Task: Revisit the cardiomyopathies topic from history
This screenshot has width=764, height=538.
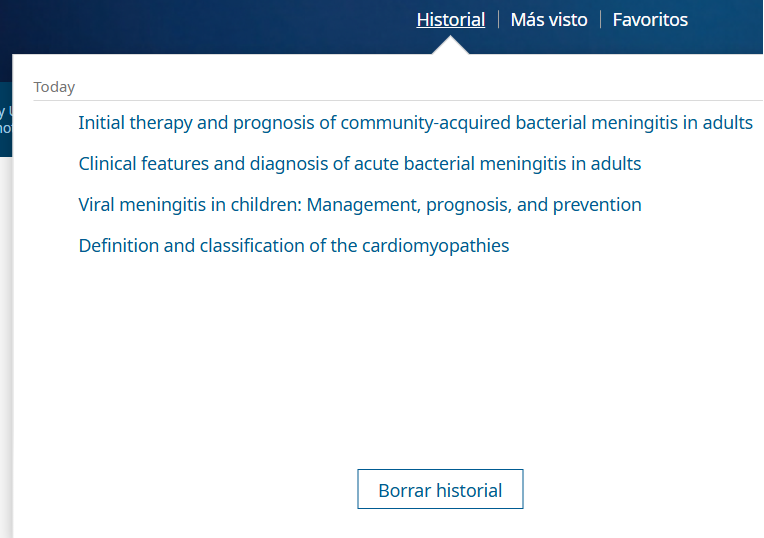Action: (294, 246)
